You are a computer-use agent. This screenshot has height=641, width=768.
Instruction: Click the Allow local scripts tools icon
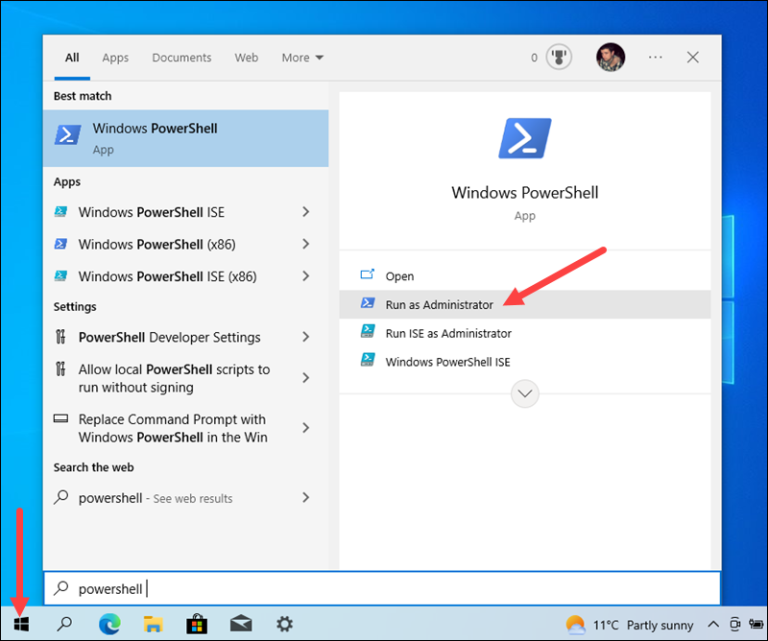[60, 369]
